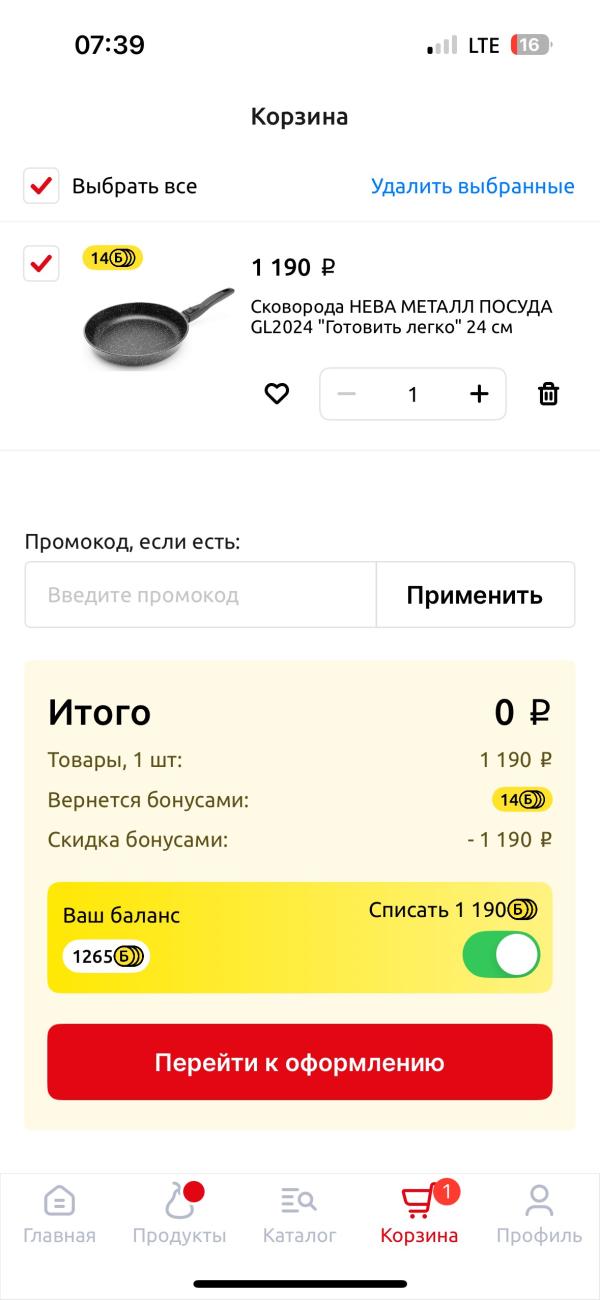Image resolution: width=600 pixels, height=1300 pixels.
Task: Tap the 1265 bonus balance badge
Action: click(107, 956)
